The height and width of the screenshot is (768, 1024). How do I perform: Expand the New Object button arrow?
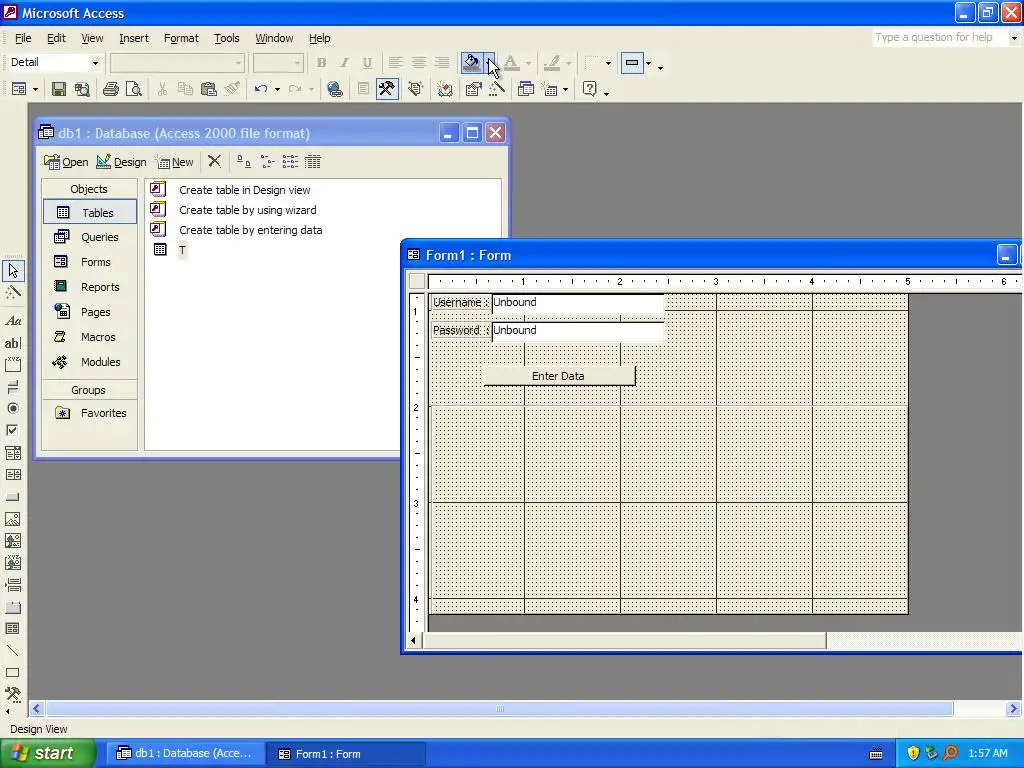[566, 89]
